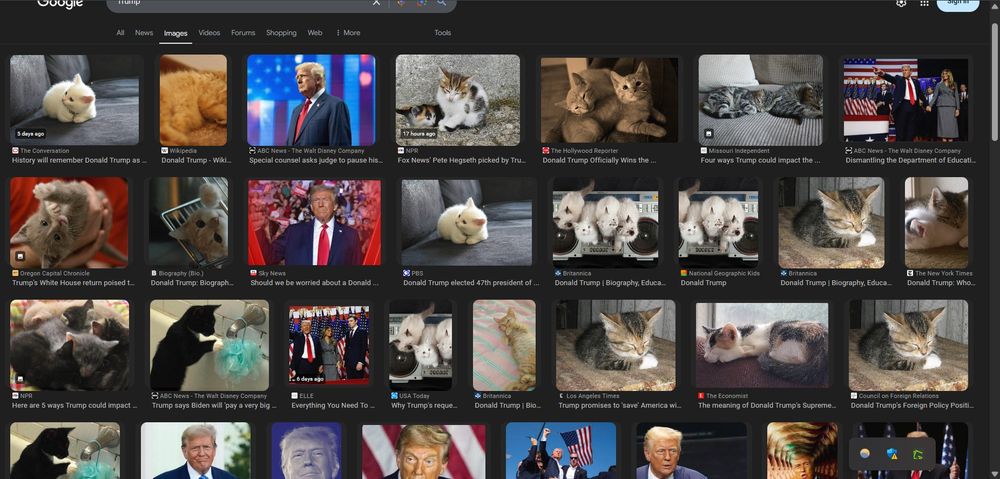Click the voice search microphone icon
The width and height of the screenshot is (1000, 479).
click(401, 3)
